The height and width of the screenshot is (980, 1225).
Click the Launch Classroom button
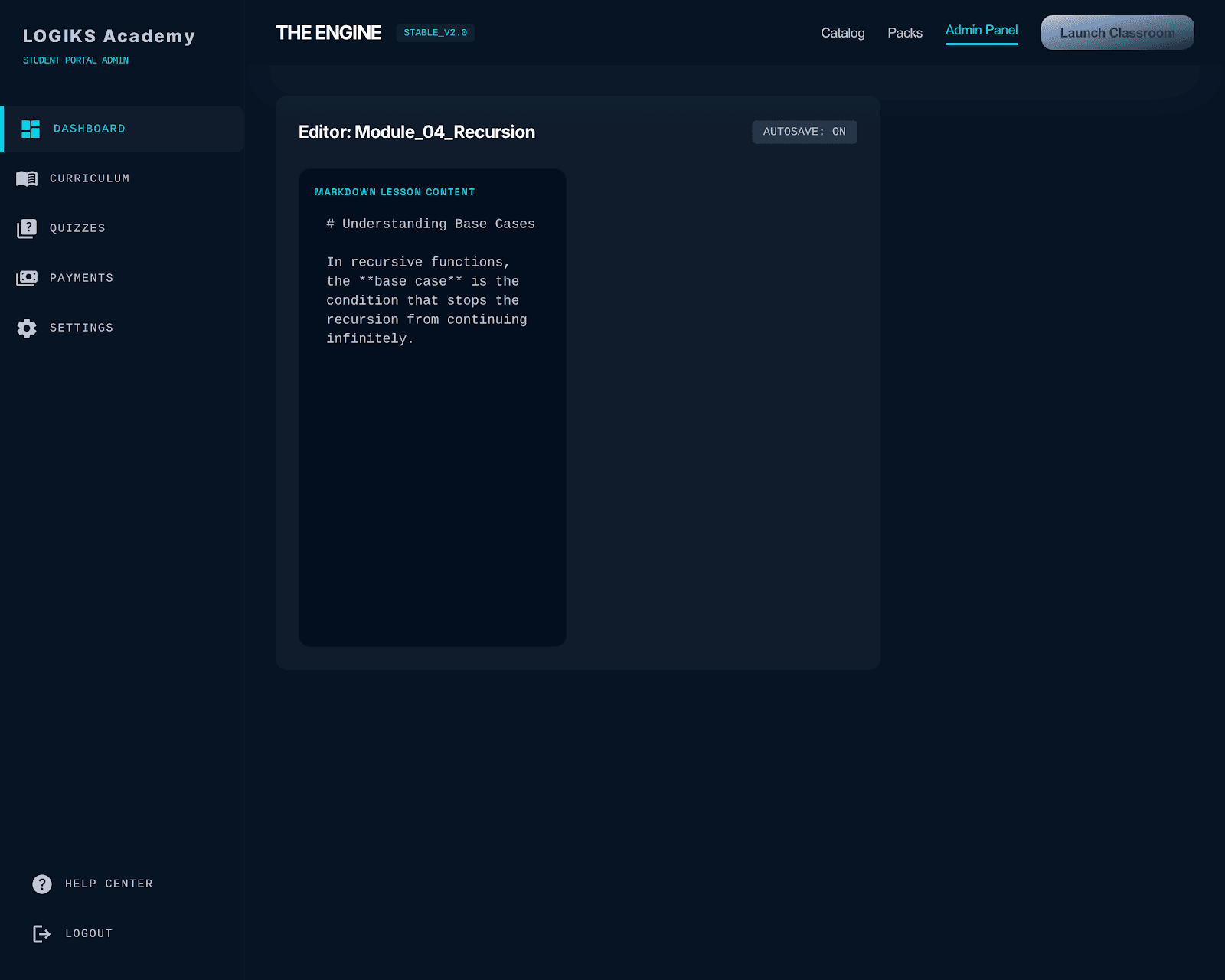pos(1118,33)
